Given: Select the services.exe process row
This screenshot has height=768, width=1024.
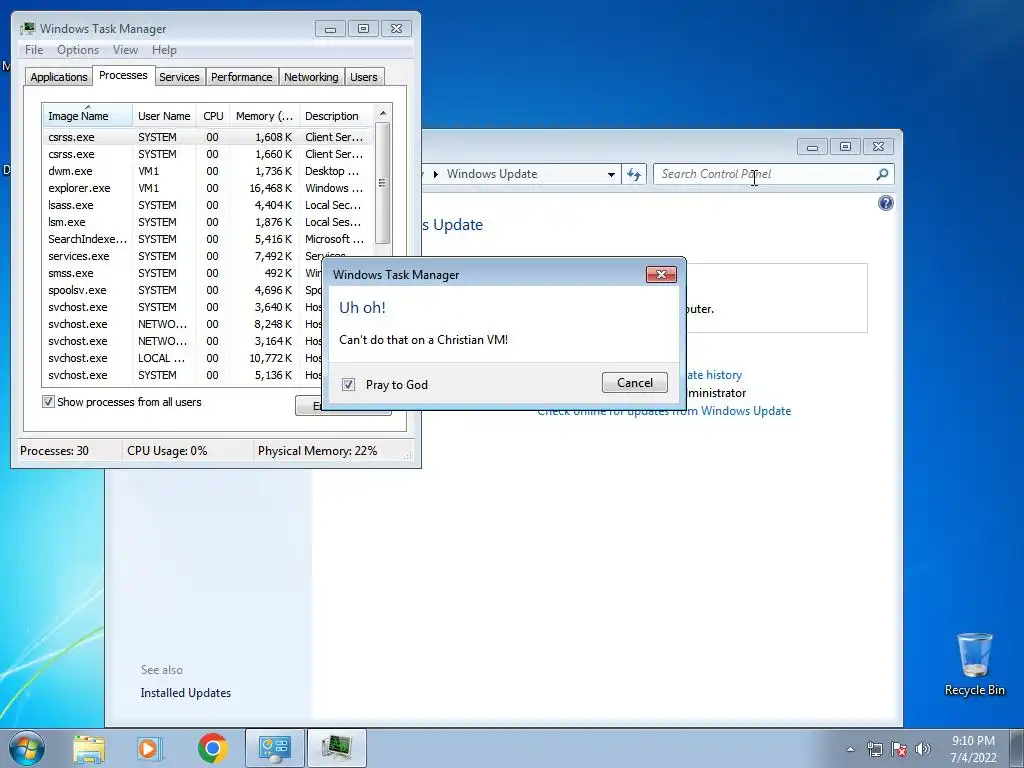Looking at the screenshot, I should coord(208,256).
